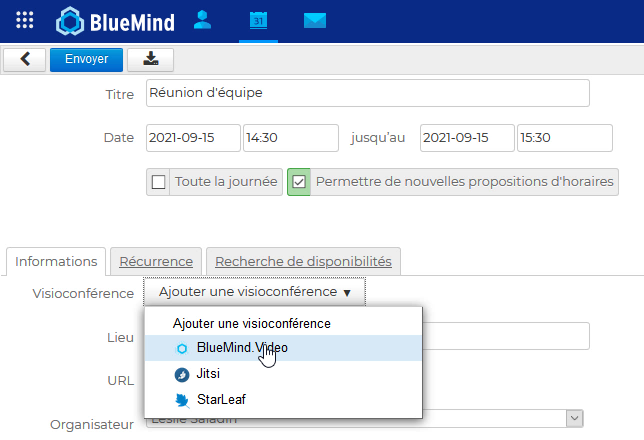Open the Contacts application
The width and height of the screenshot is (644, 440).
click(x=203, y=19)
